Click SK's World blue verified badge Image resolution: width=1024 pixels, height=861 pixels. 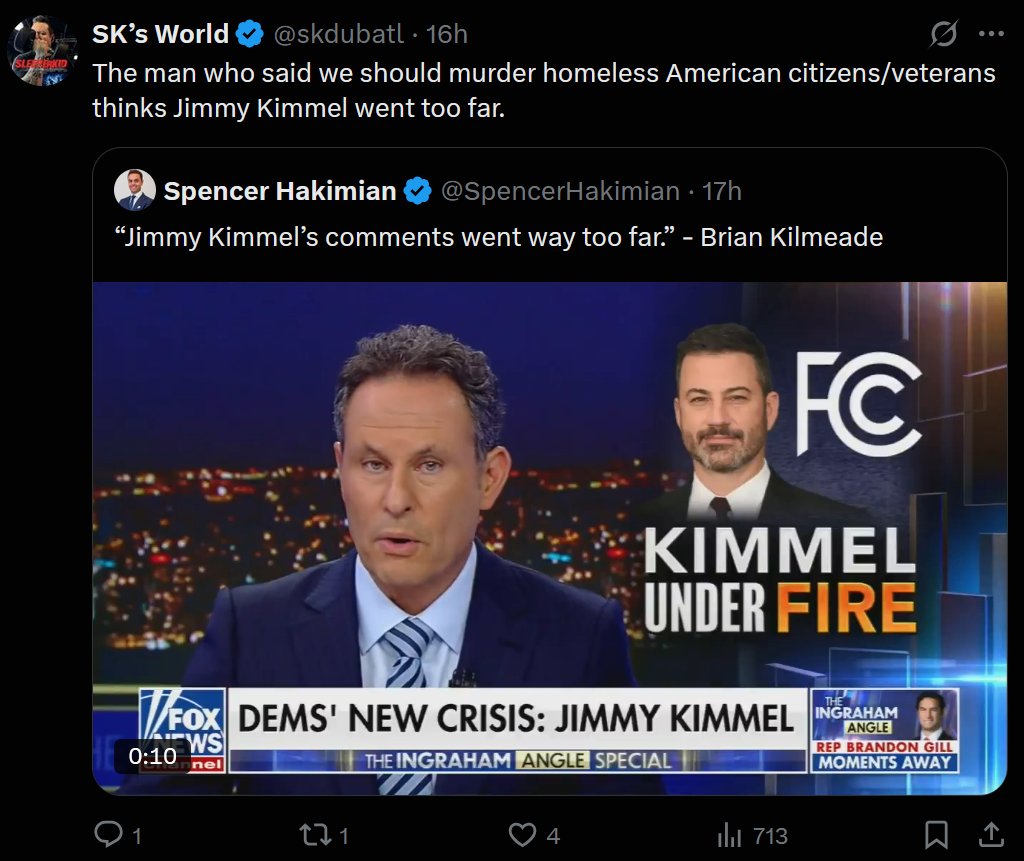pyautogui.click(x=250, y=34)
